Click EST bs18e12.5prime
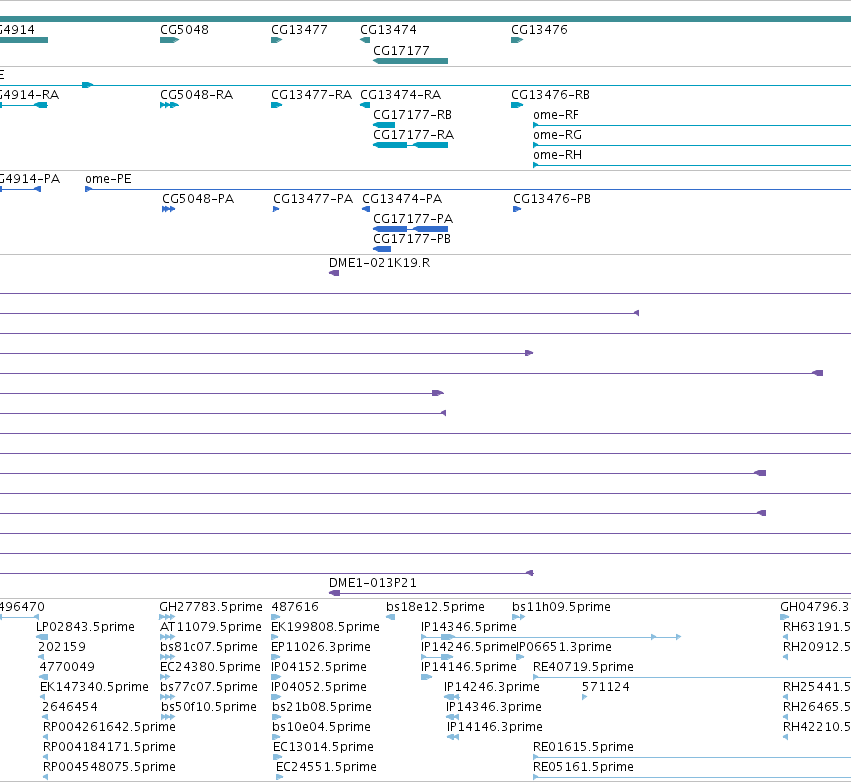This screenshot has width=851, height=782. (x=435, y=607)
